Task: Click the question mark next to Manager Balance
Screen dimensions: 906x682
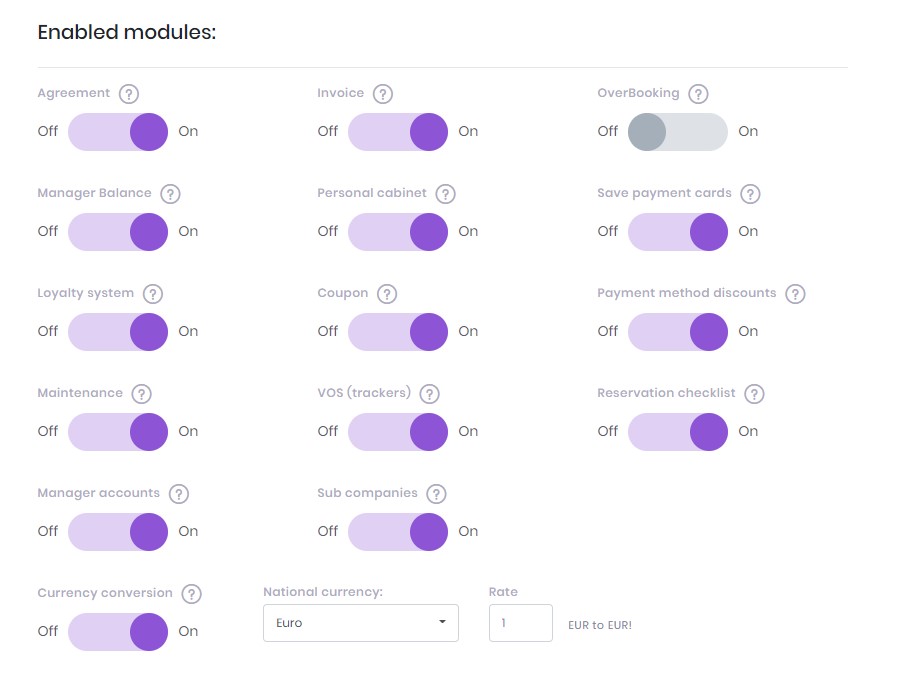Action: [x=171, y=194]
